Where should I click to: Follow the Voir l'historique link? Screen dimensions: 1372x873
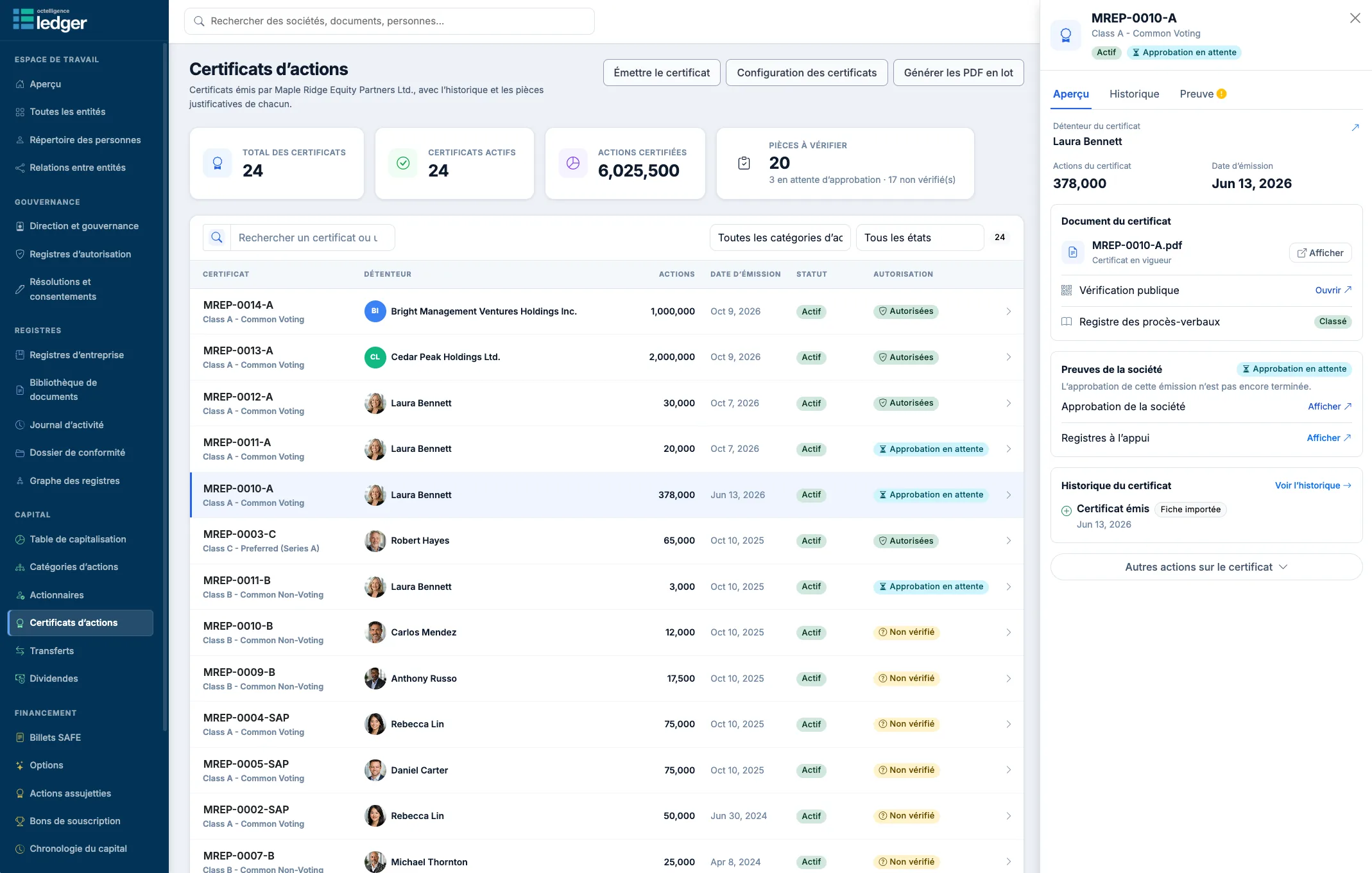click(1313, 485)
